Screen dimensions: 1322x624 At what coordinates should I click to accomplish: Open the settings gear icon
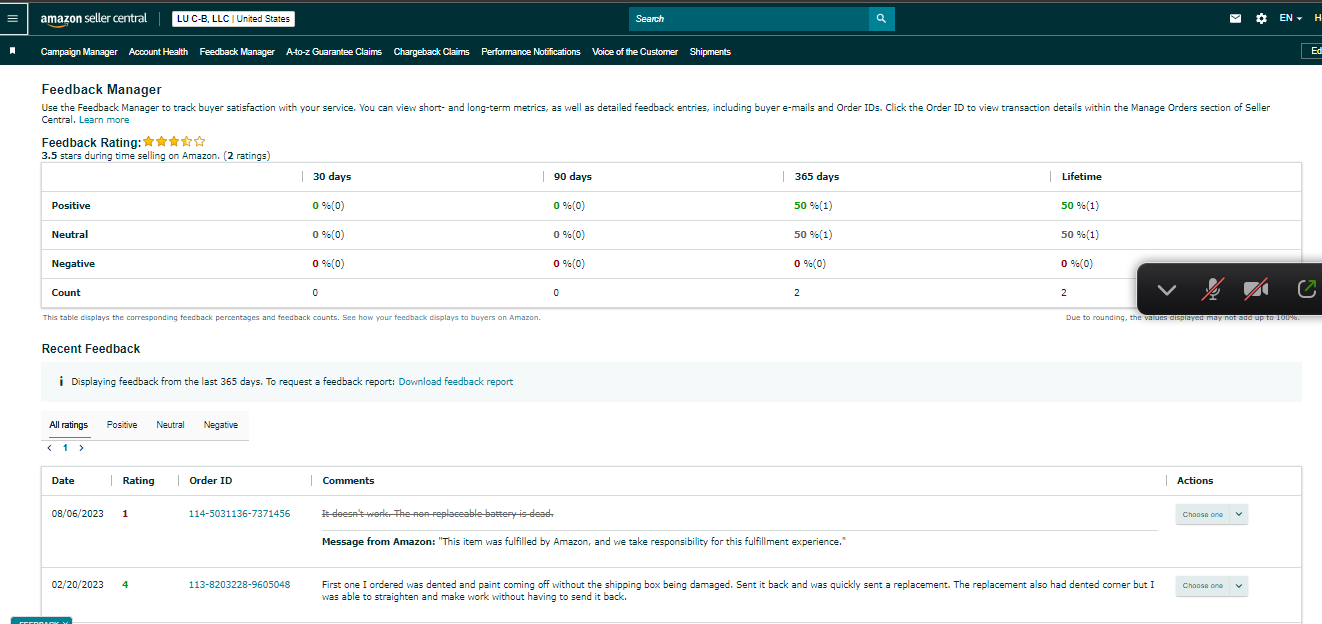(x=1261, y=18)
